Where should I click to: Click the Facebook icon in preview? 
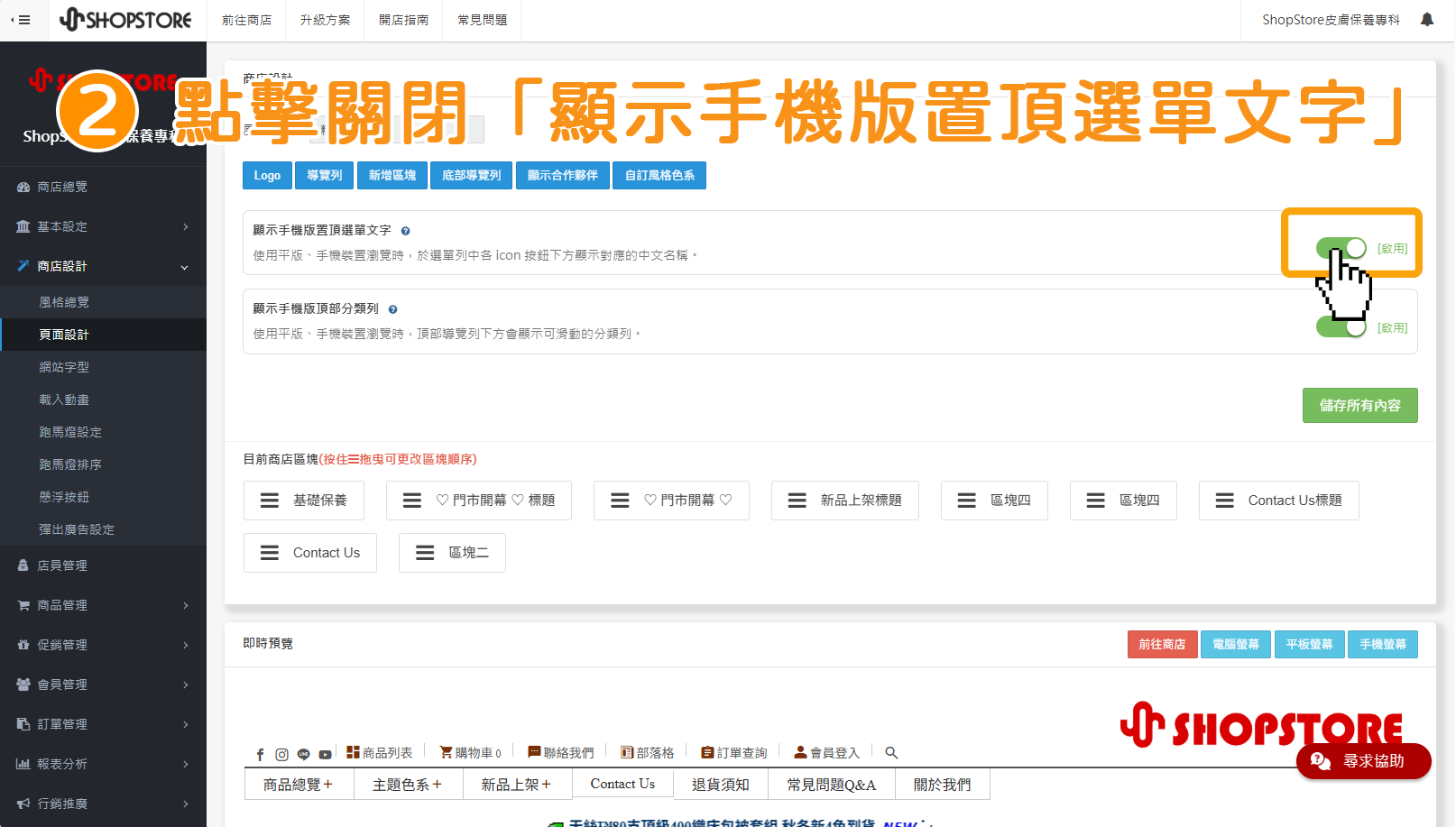(x=261, y=754)
